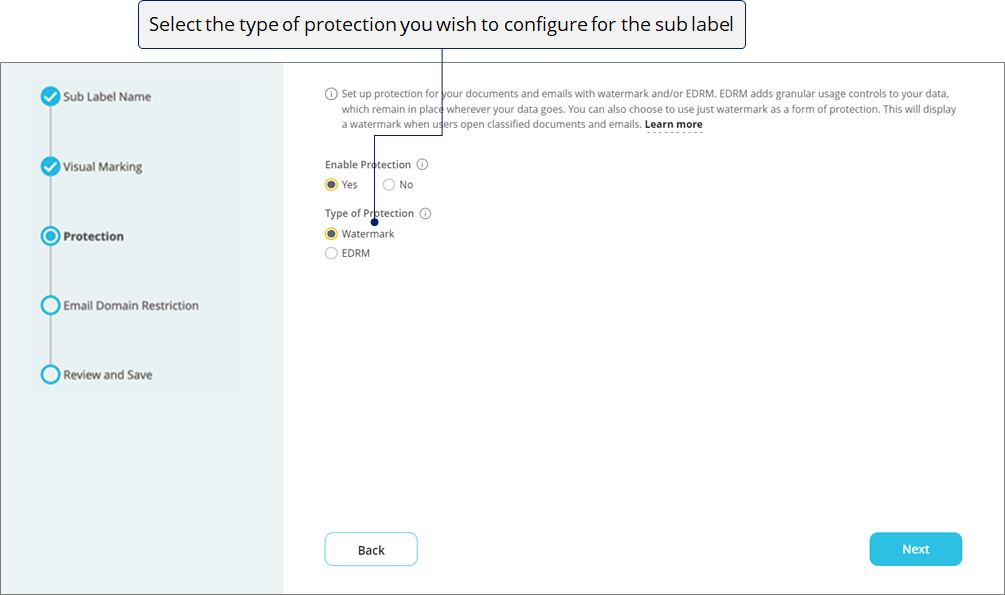Go to the Visual Marking step
The width and height of the screenshot is (1005, 595).
[103, 167]
